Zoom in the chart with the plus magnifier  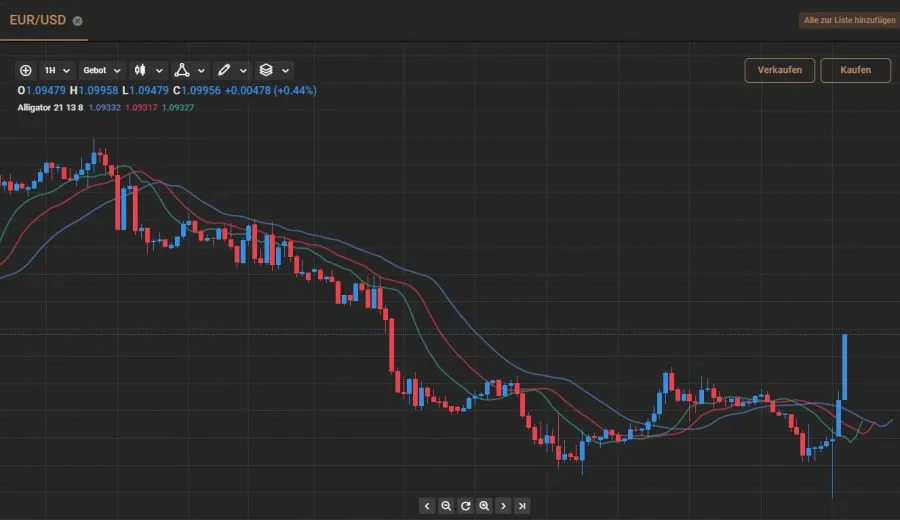(x=484, y=506)
